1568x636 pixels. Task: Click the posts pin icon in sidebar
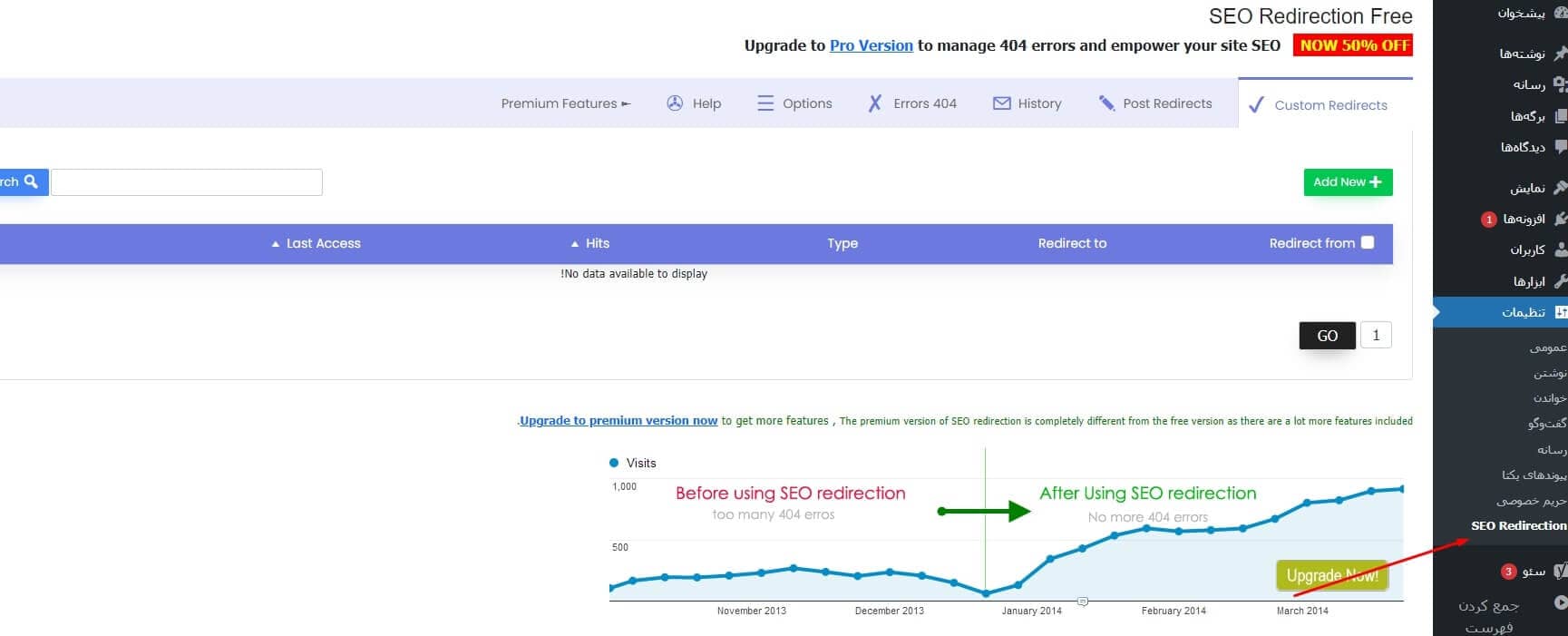click(1560, 54)
